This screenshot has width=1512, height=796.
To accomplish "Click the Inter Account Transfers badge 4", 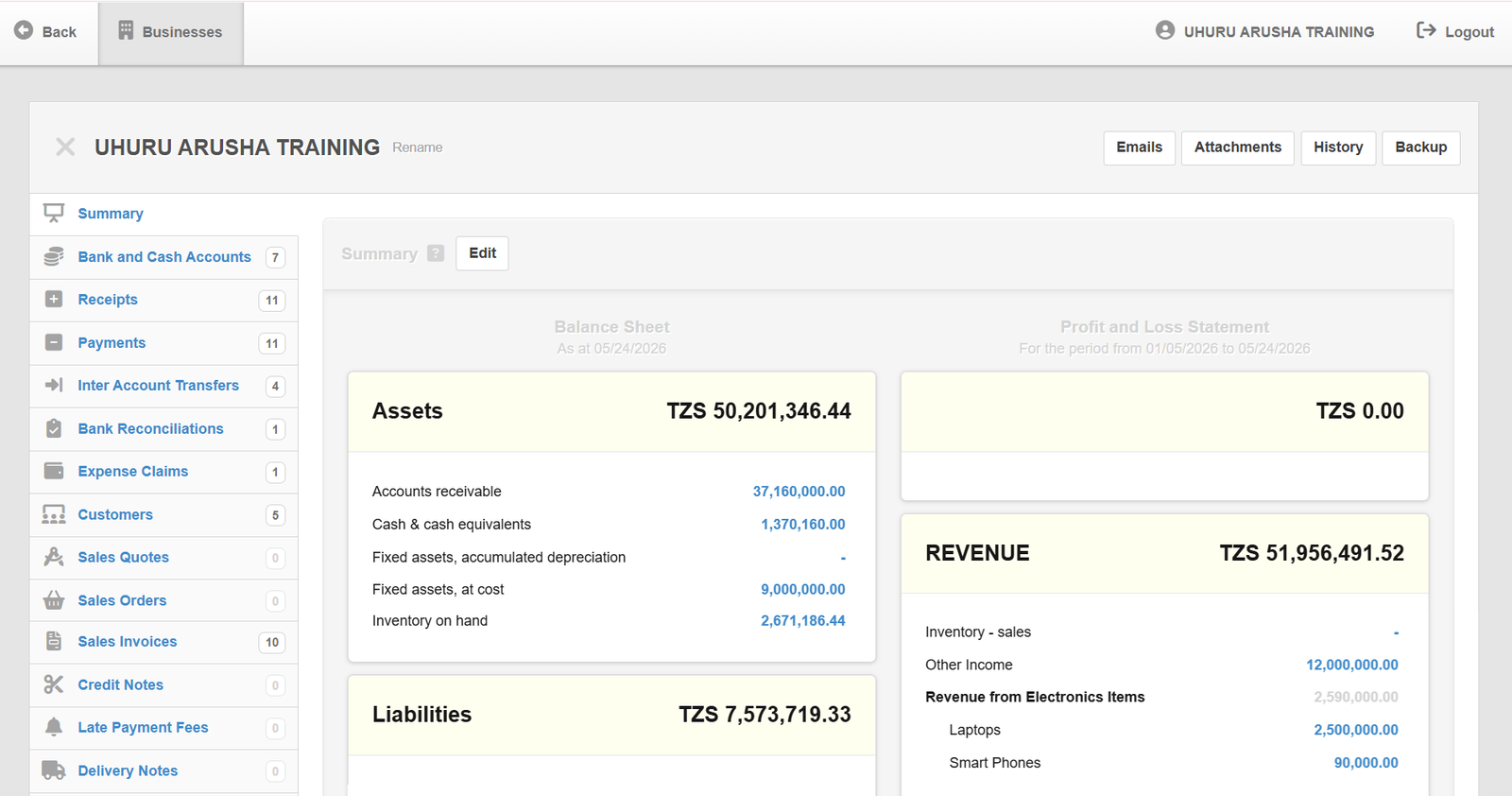I will (x=275, y=387).
